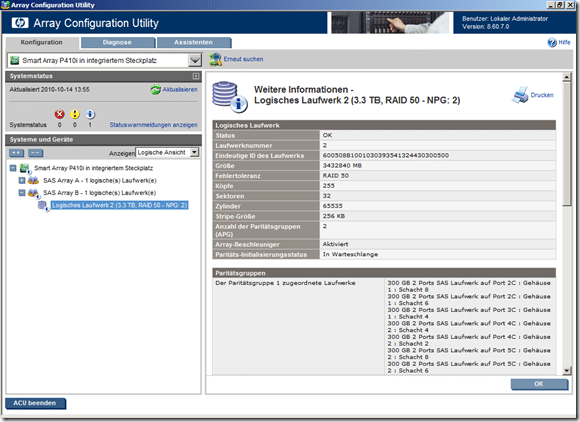Click the Drucken printer icon
This screenshot has width=580, height=422.
(520, 95)
